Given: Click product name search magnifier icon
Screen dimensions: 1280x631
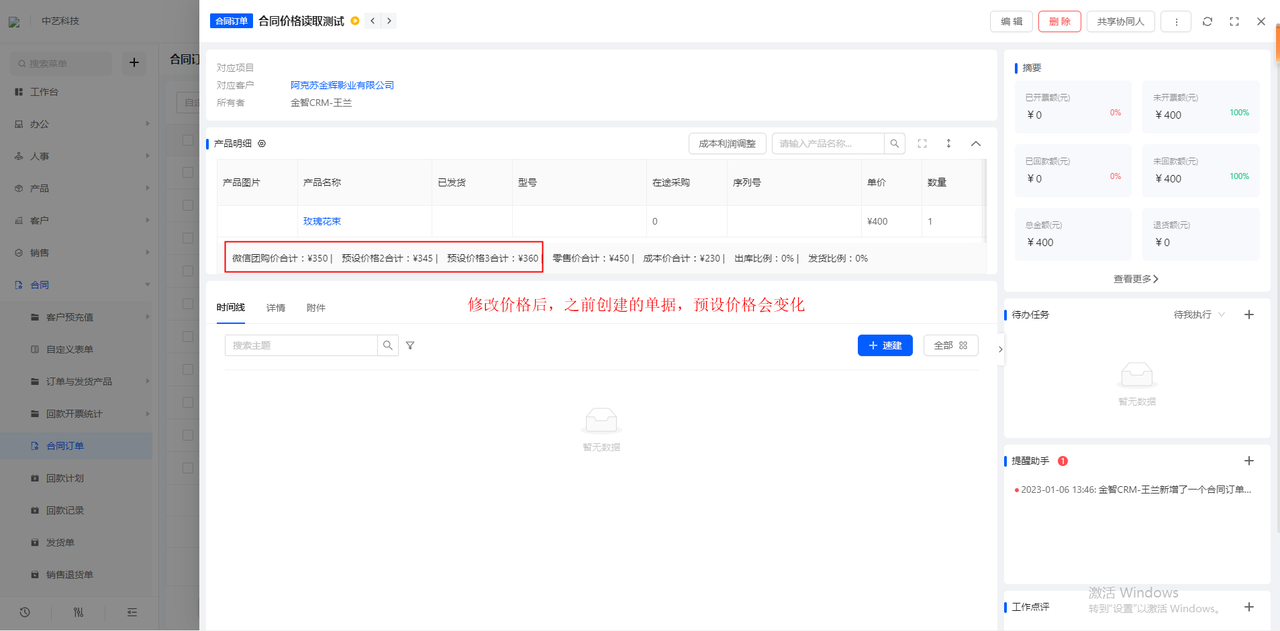Looking at the screenshot, I should (896, 144).
